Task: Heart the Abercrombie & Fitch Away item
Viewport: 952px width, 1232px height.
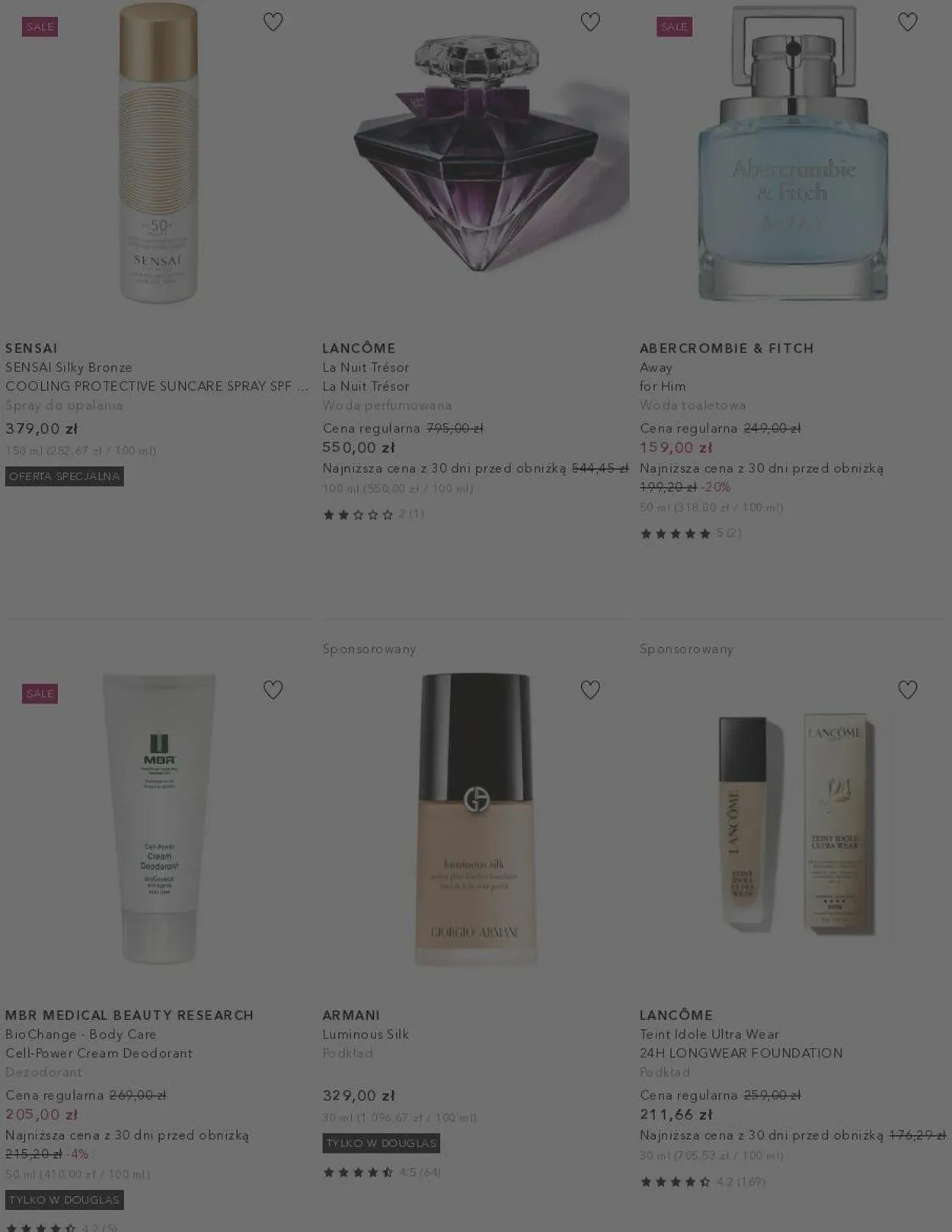Action: (x=907, y=22)
